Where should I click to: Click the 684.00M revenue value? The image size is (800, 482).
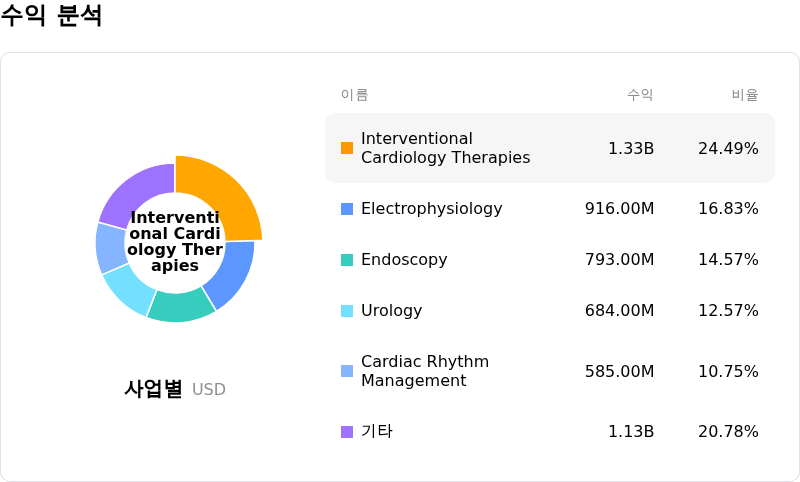619,311
